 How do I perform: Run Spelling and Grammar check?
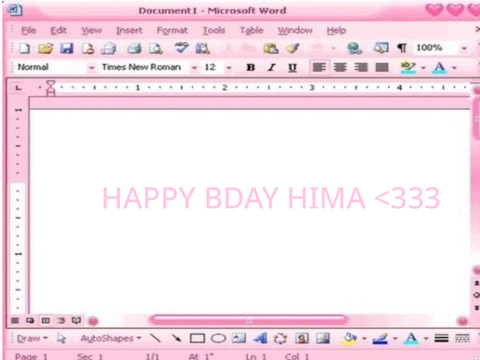coord(181,48)
